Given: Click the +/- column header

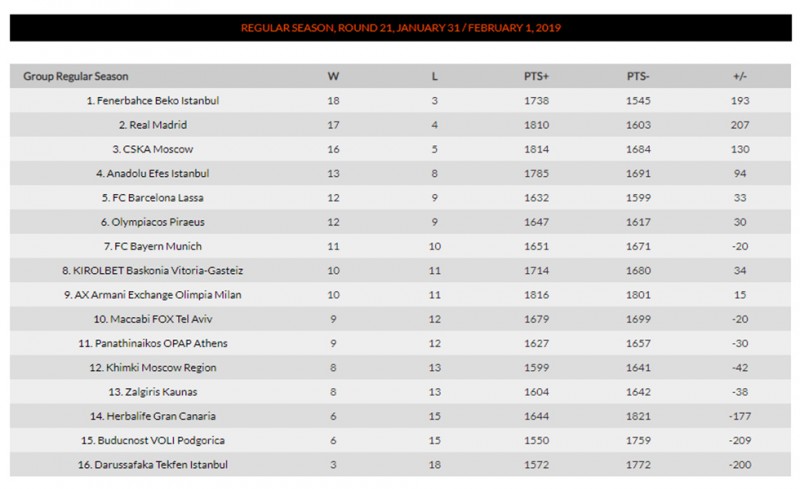Looking at the screenshot, I should [x=740, y=76].
